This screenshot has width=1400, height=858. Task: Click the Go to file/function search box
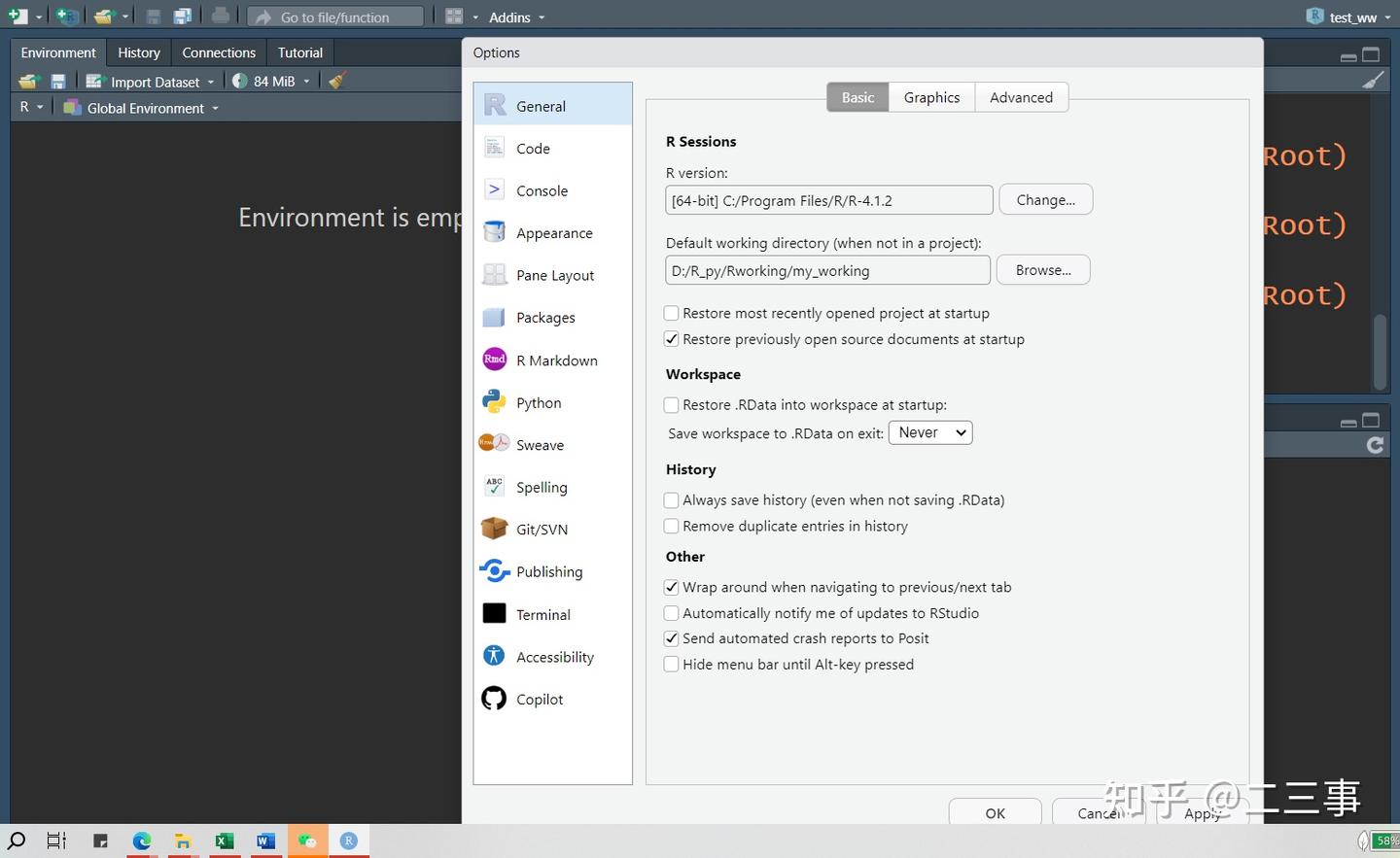pos(335,17)
